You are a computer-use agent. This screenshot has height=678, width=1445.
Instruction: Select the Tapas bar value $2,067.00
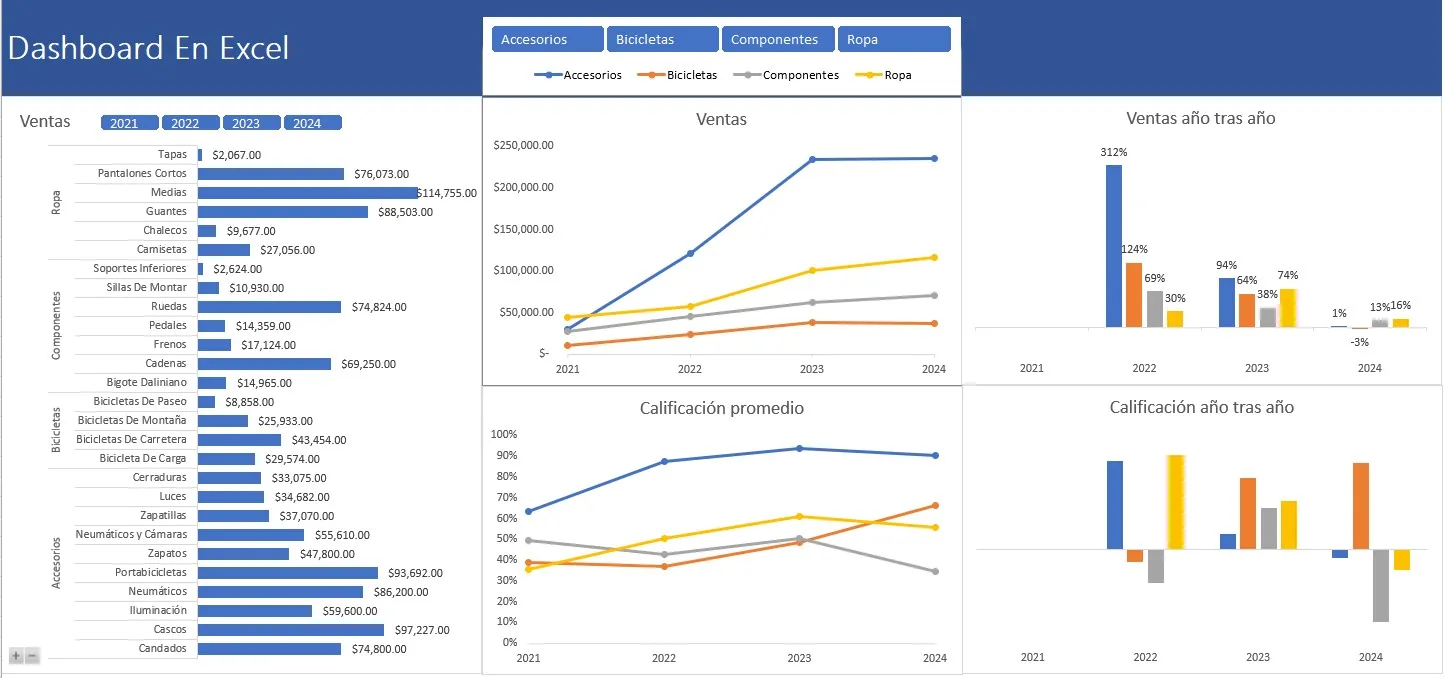click(x=237, y=155)
